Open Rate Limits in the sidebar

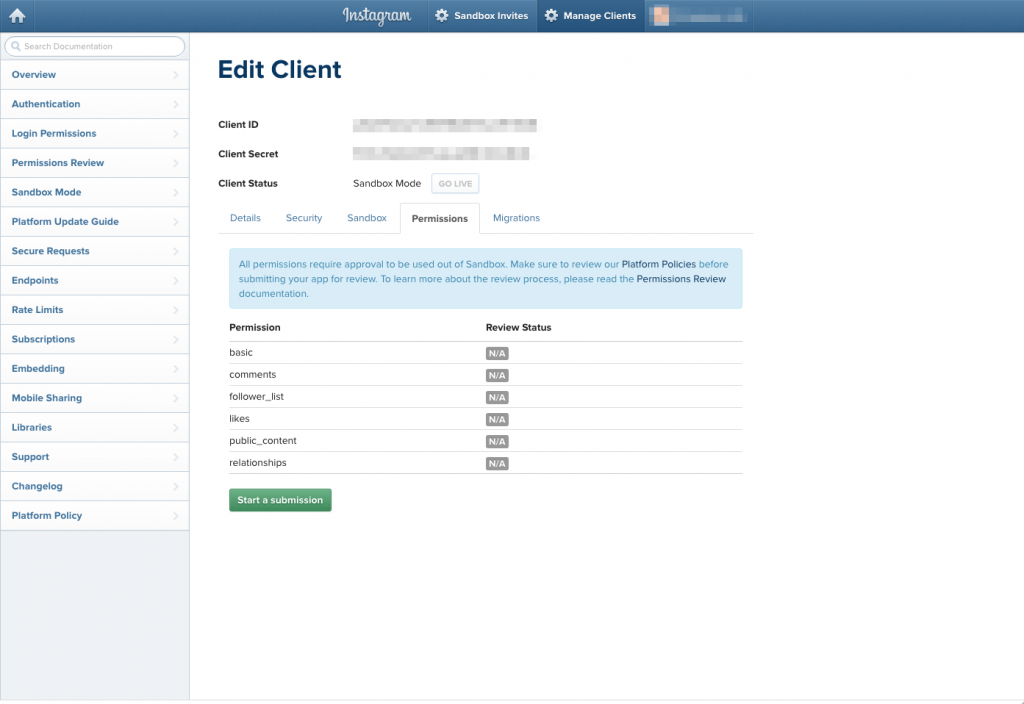click(38, 310)
